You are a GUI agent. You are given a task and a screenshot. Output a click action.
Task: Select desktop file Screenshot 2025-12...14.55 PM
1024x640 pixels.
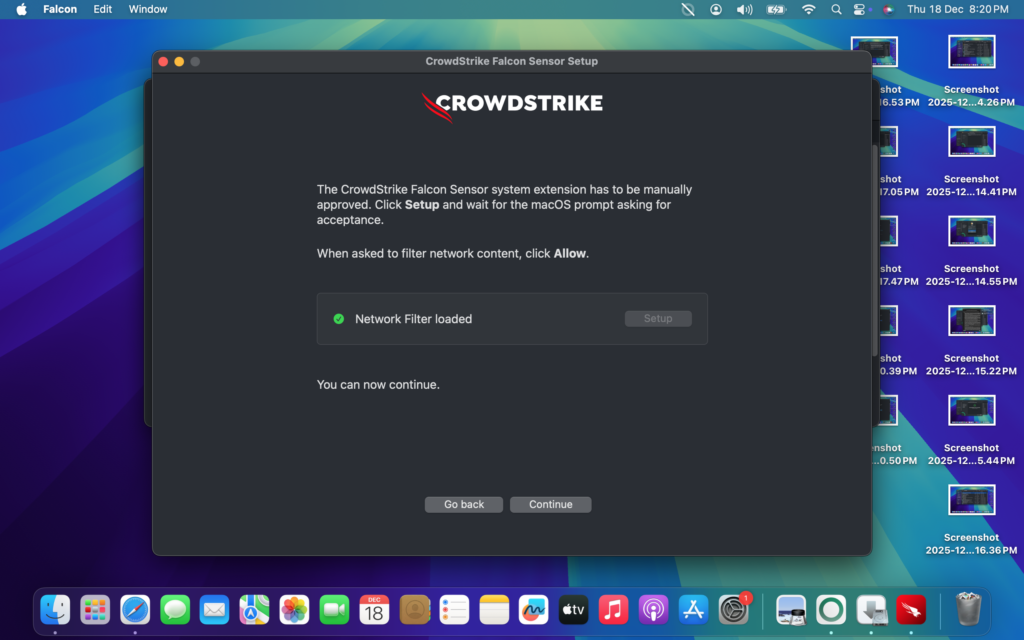pos(971,251)
